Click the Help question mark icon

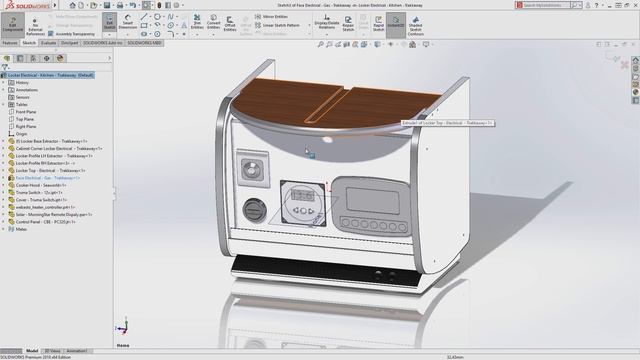pos(597,5)
